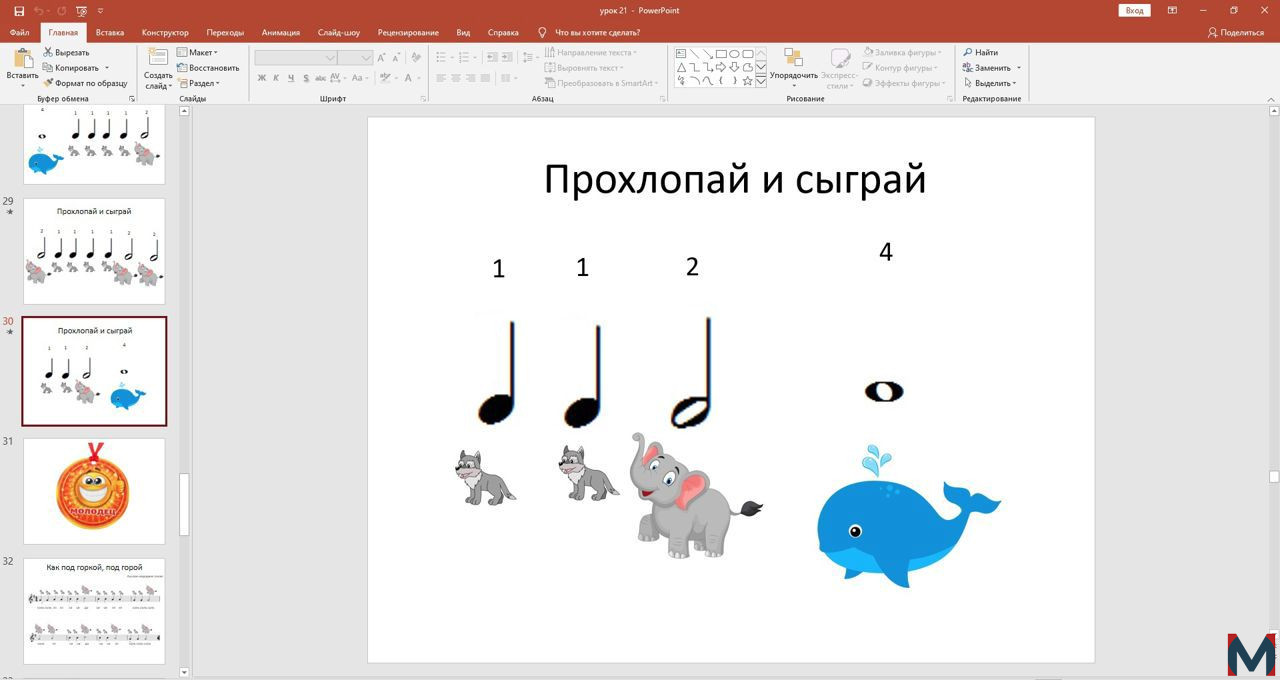Click the Экспресс-стили icon
Screen dimensions: 1280x680
(x=840, y=58)
